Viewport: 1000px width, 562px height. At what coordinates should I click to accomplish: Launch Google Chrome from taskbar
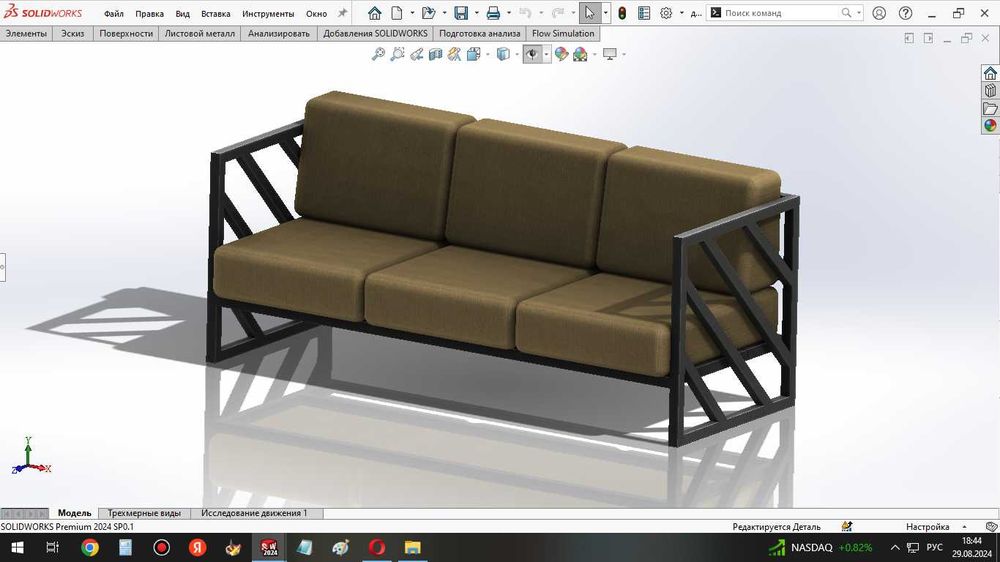point(90,547)
